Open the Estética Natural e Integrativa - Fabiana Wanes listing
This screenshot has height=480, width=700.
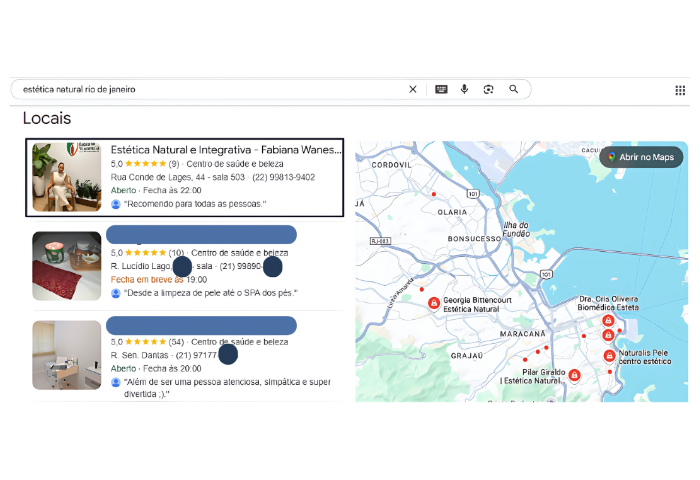[184, 178]
